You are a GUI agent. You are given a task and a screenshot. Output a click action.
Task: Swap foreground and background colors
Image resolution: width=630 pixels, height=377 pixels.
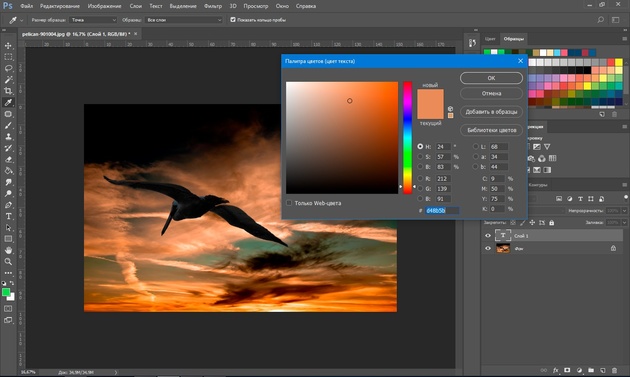click(x=12, y=283)
